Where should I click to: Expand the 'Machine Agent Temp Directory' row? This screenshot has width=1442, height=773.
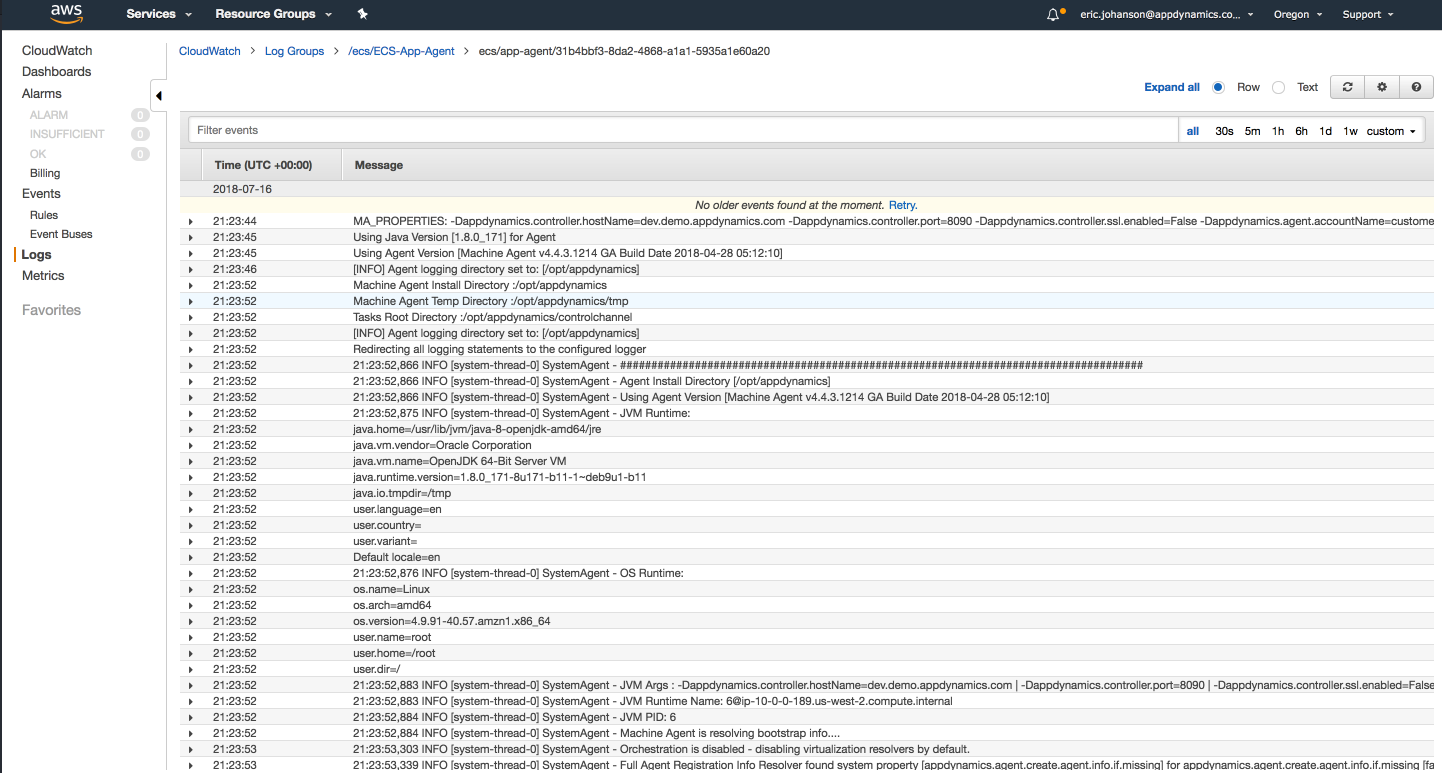(x=190, y=301)
